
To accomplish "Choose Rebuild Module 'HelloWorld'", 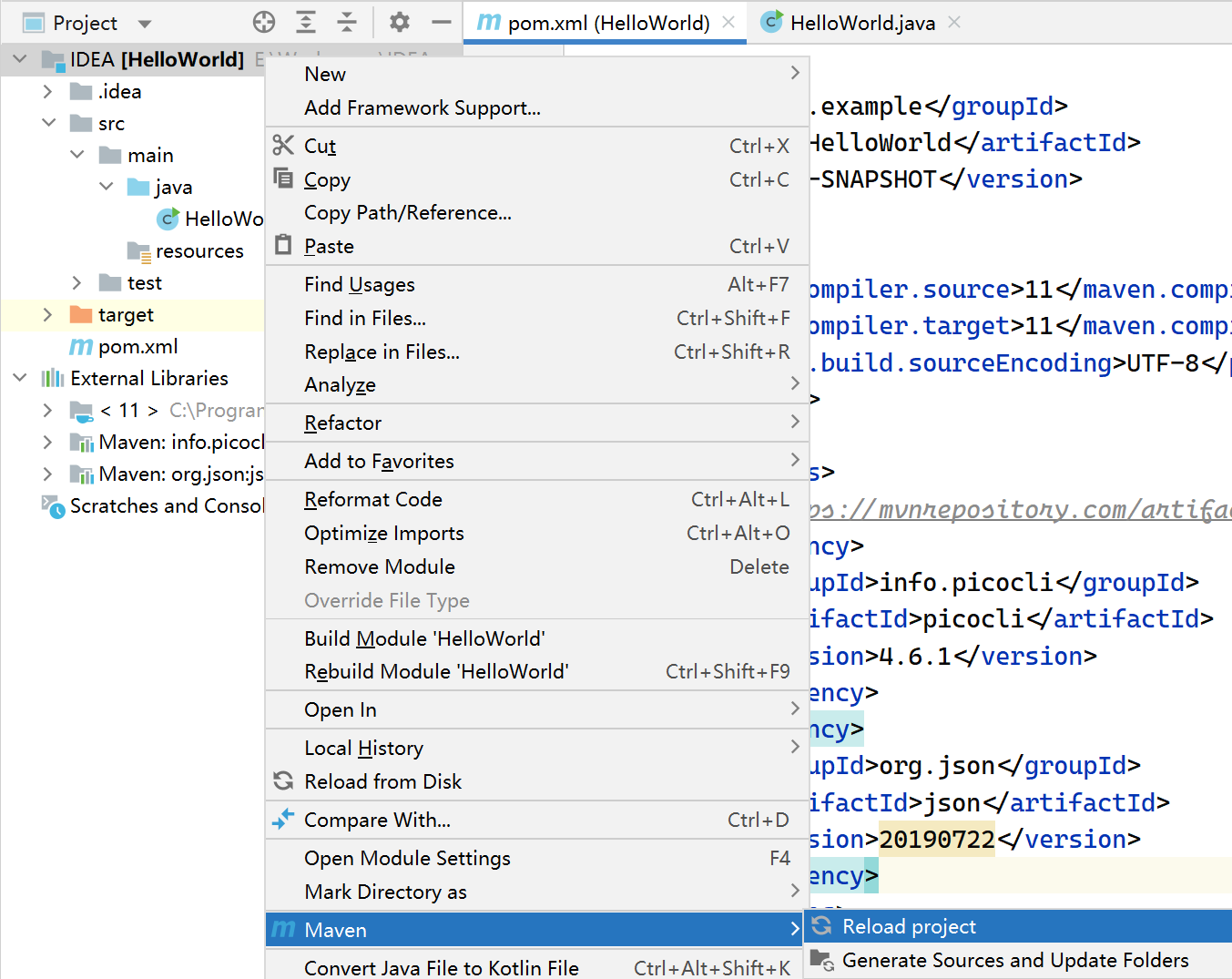I will click(x=537, y=671).
